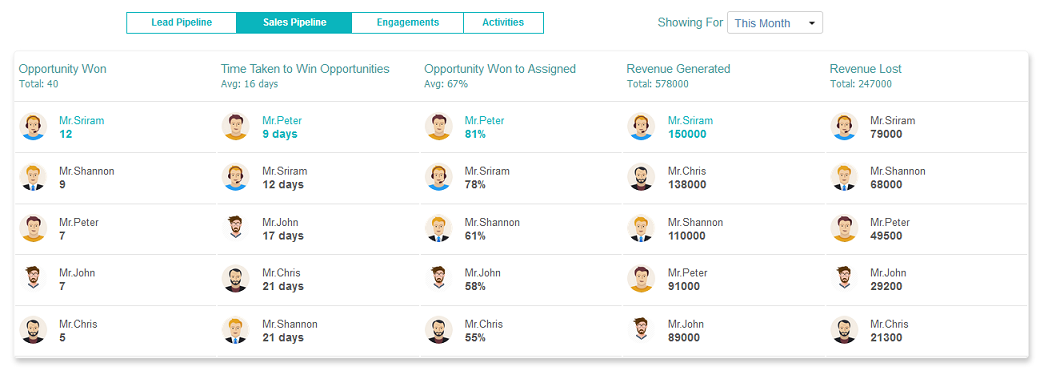Viewport: 1044px width, 375px height.
Task: Open Mr.Sriram link under Opportunity Won
Action: 81,121
